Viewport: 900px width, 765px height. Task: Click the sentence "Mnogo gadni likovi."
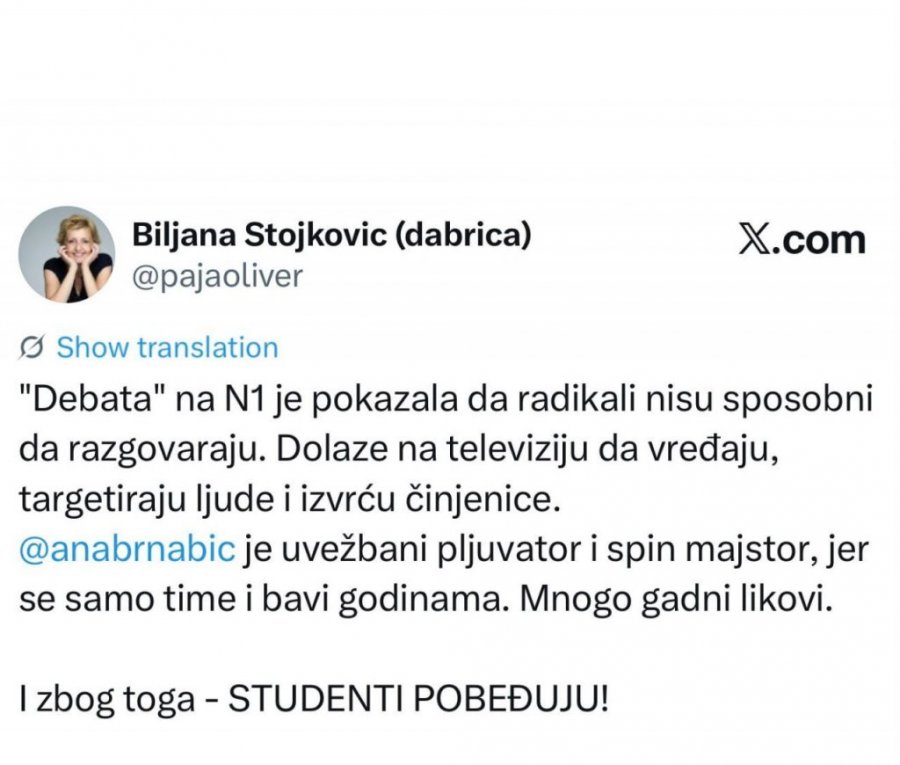pos(676,600)
